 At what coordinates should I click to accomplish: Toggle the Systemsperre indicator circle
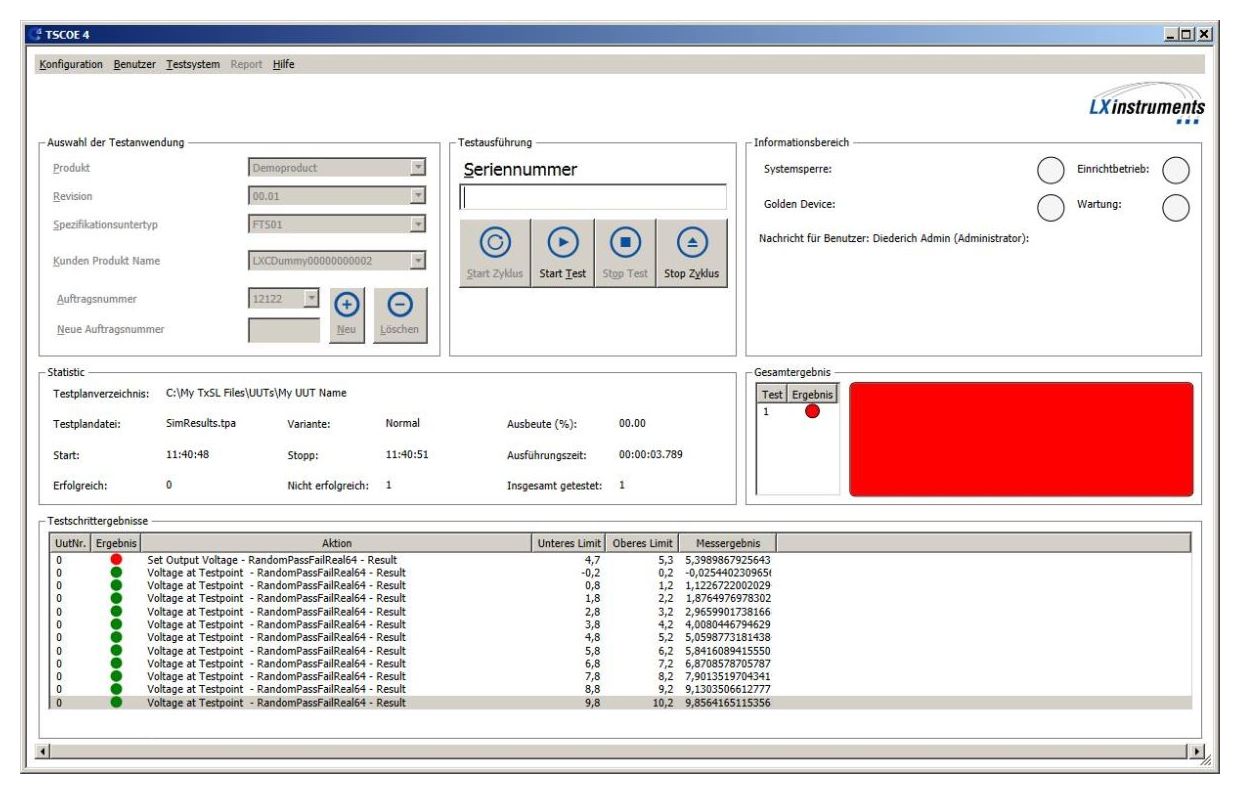[1050, 170]
